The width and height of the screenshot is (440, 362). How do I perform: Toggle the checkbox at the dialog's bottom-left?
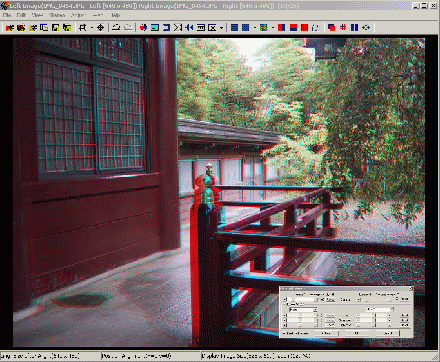pos(284,333)
